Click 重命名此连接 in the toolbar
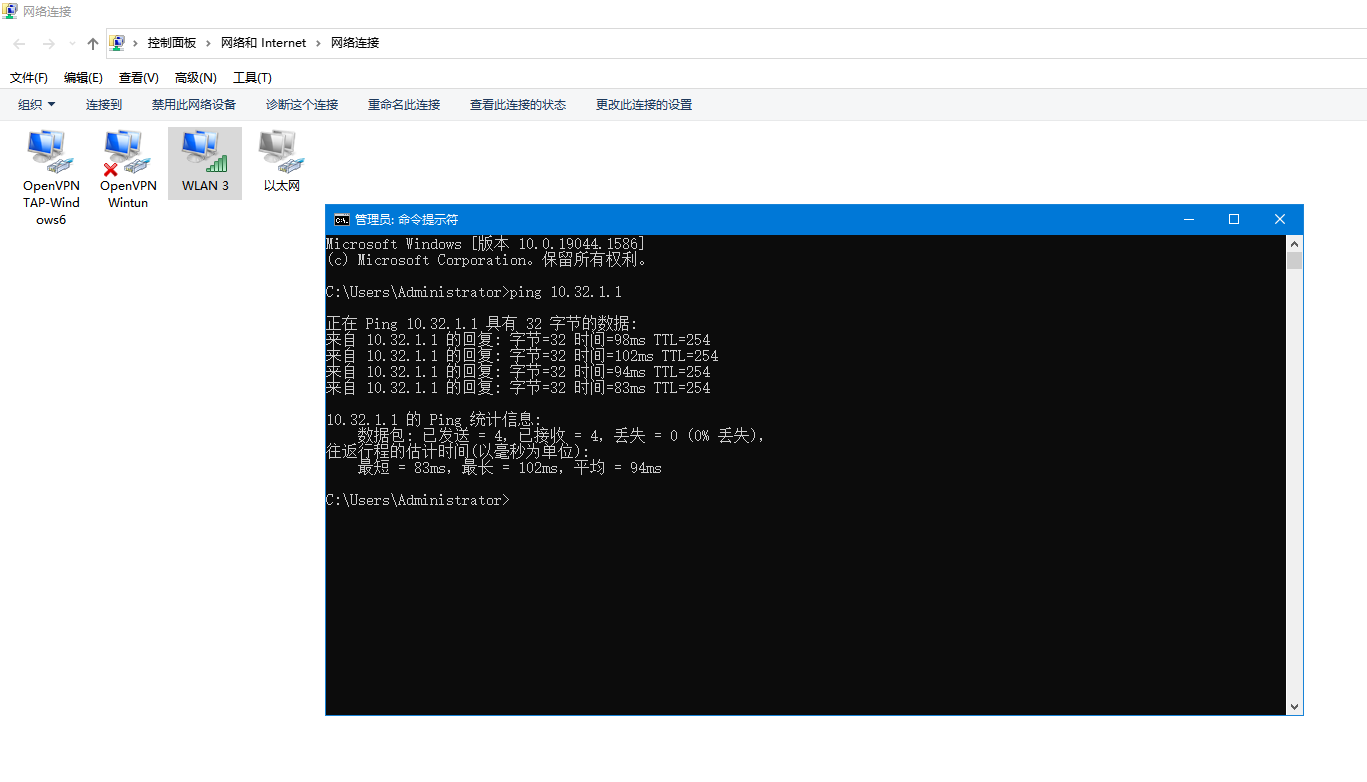Screen dimensions: 1367x782 point(404,104)
